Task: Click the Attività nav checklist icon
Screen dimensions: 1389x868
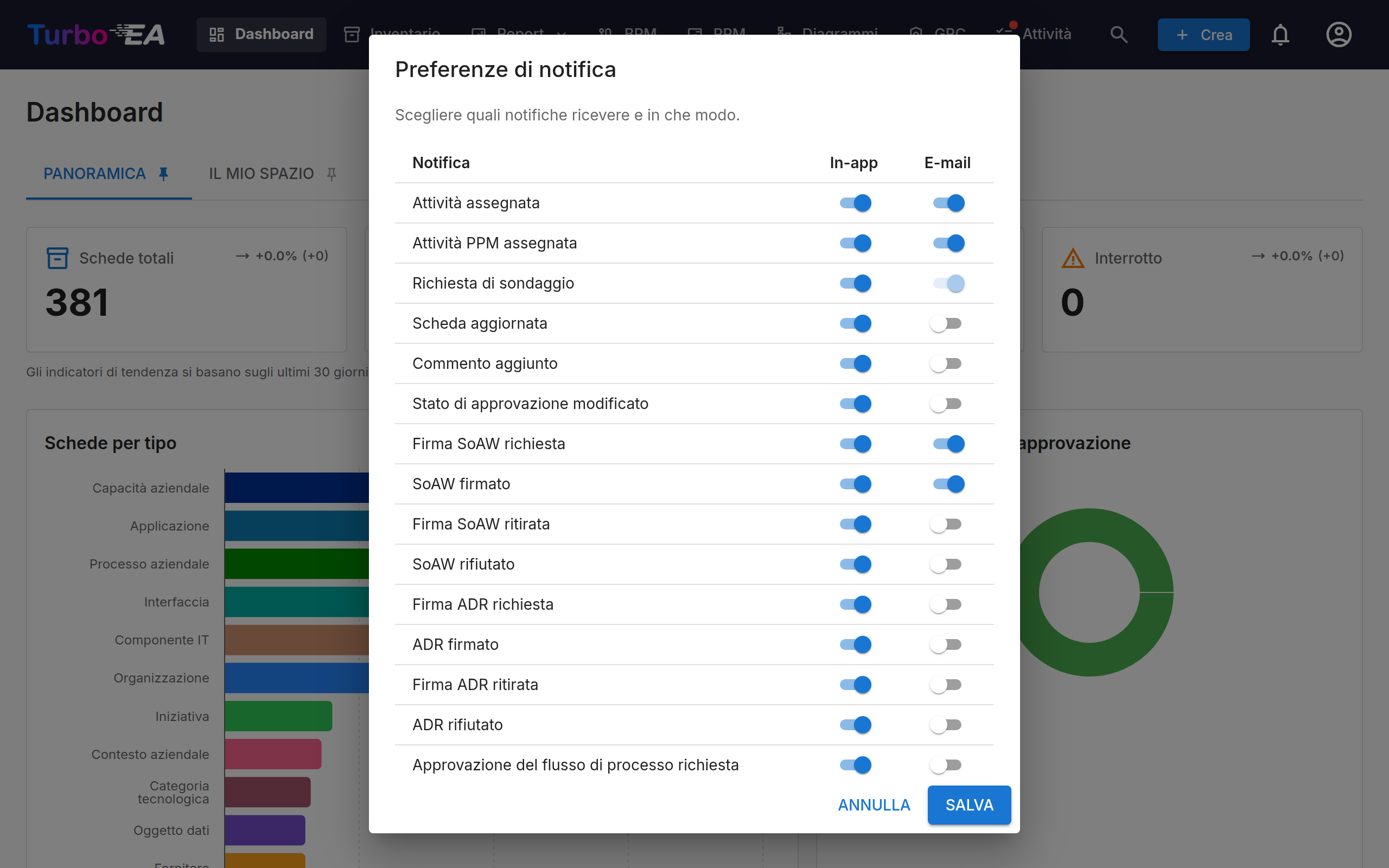Action: tap(1005, 31)
